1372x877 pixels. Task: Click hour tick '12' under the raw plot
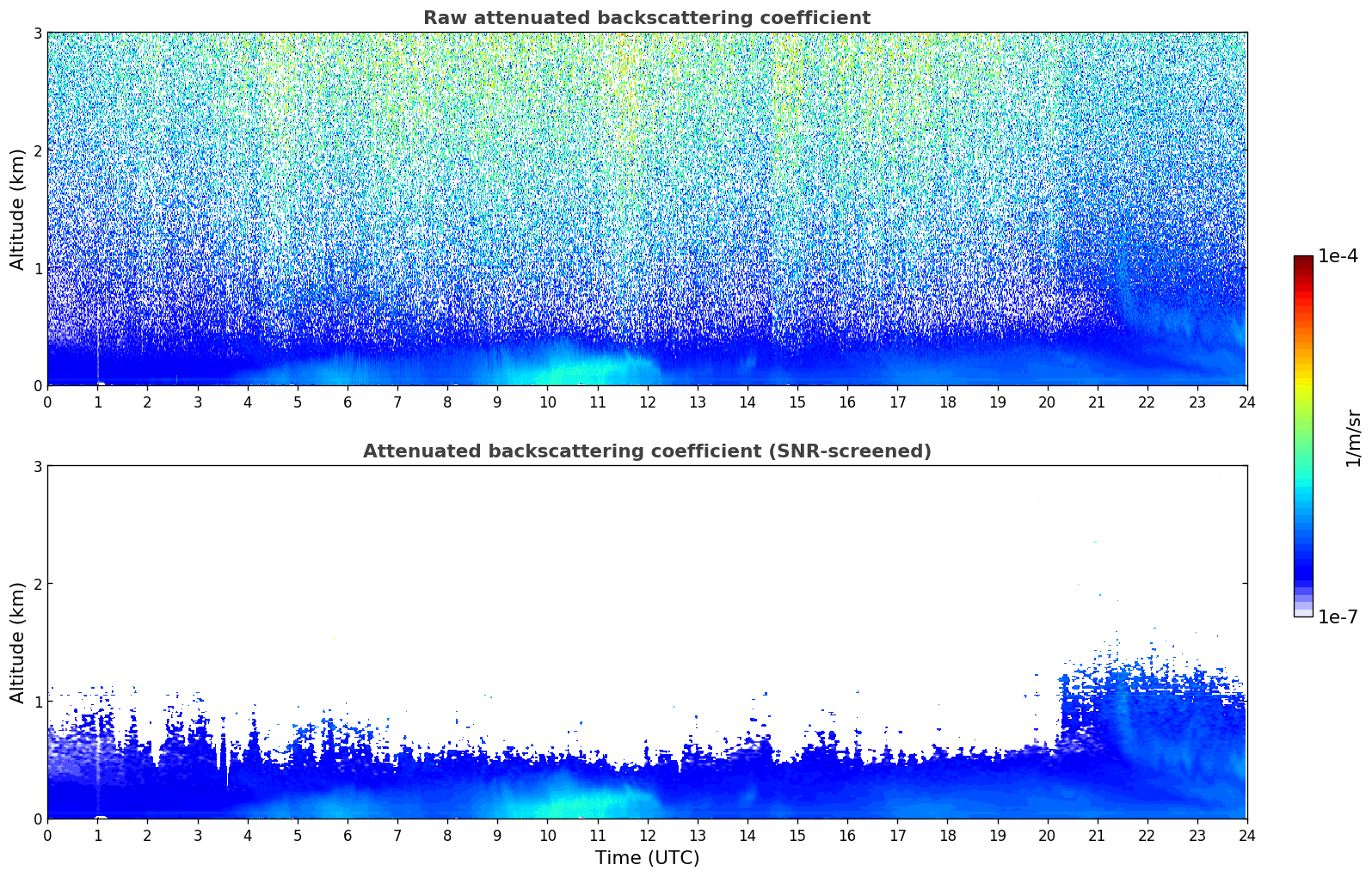(647, 402)
